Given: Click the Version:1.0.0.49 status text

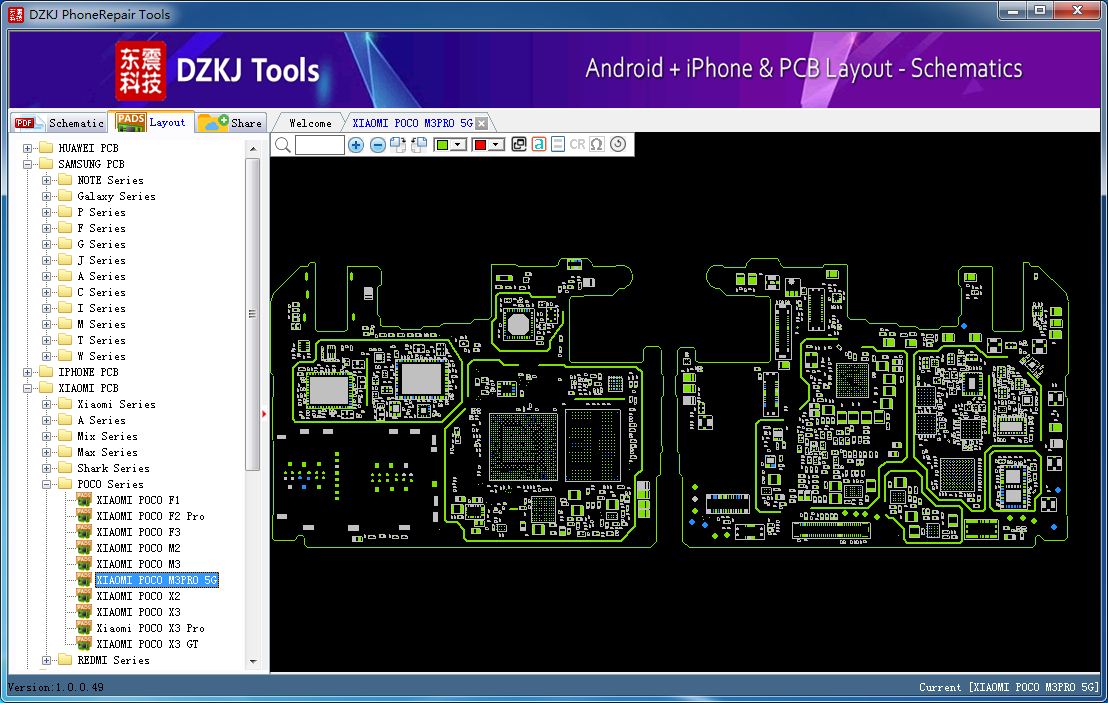Looking at the screenshot, I should (x=56, y=687).
